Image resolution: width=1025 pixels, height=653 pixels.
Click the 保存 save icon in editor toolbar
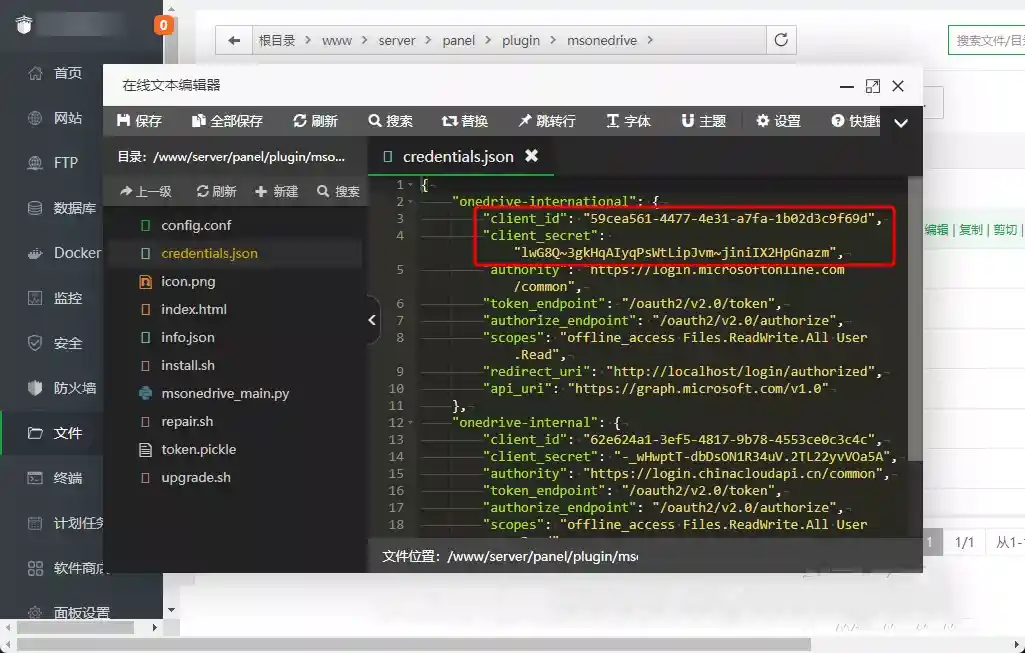point(138,121)
